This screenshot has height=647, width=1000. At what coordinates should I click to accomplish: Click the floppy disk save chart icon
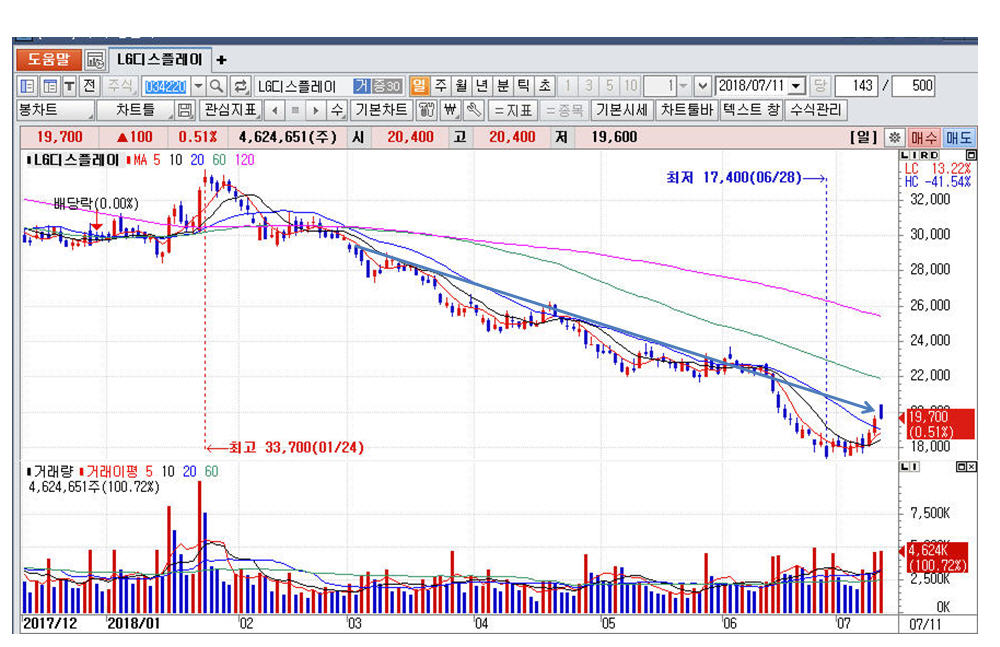point(184,110)
